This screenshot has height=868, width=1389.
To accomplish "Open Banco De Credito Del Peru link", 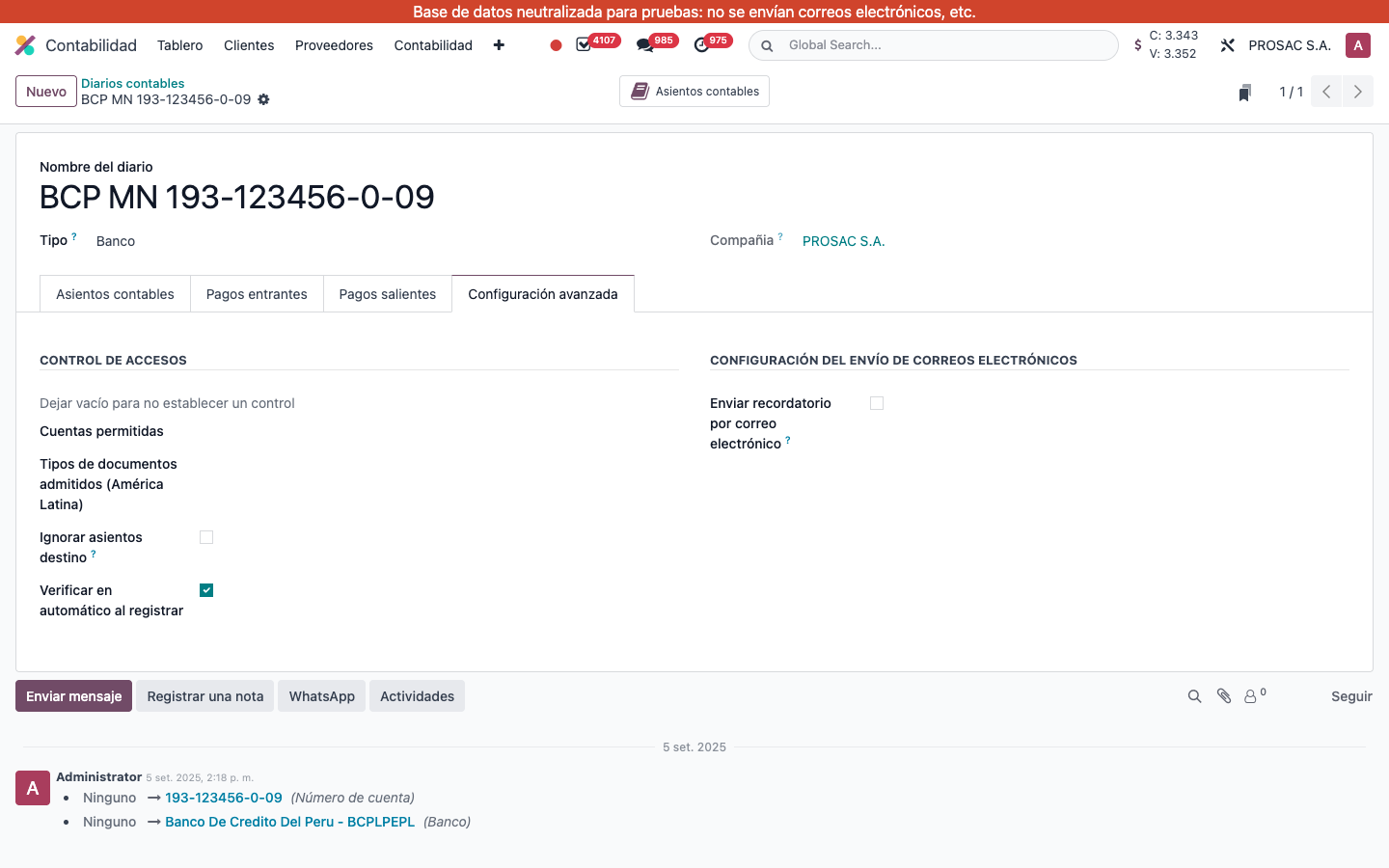I will coord(289,822).
